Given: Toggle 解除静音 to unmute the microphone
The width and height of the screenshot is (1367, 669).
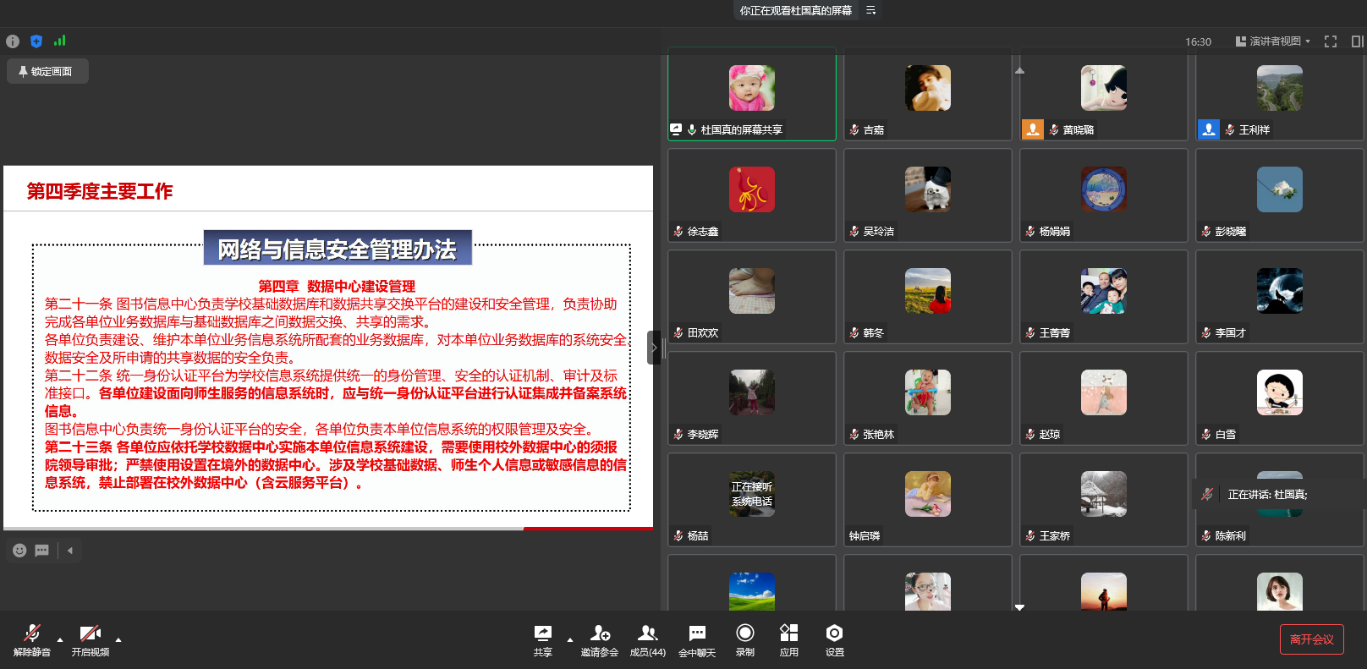Looking at the screenshot, I should click(x=32, y=639).
